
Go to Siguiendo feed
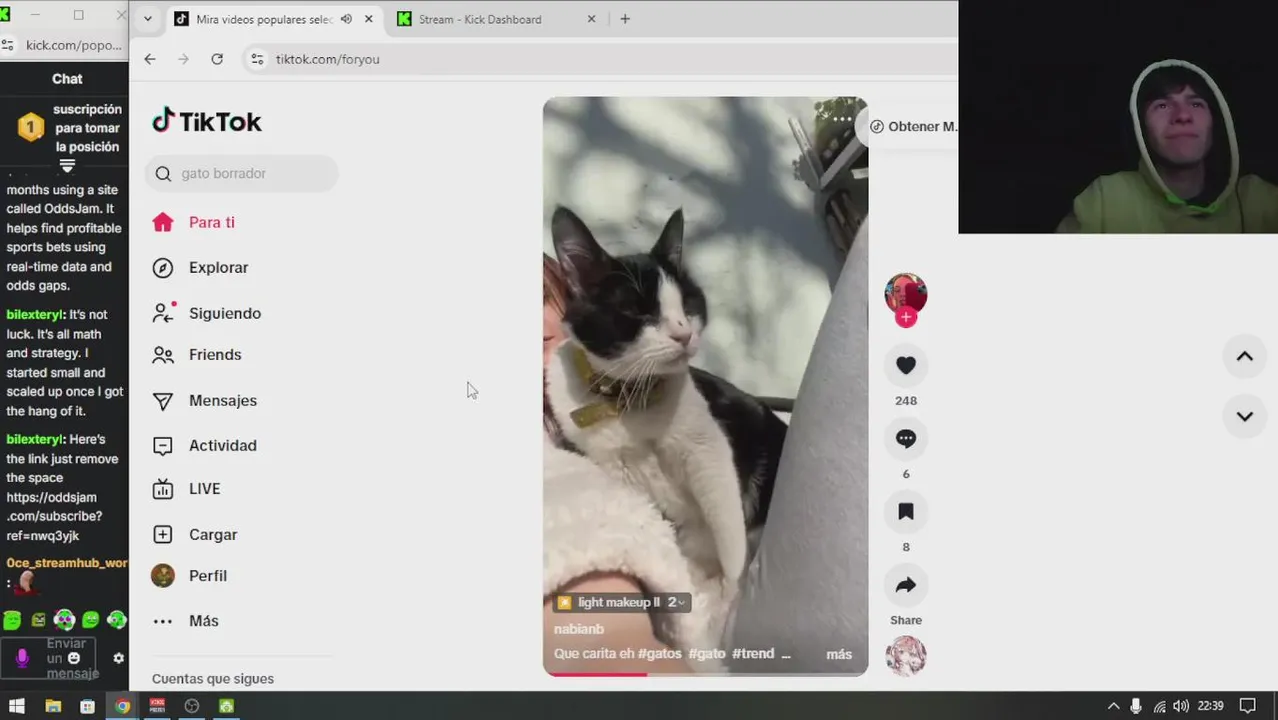(x=206, y=313)
